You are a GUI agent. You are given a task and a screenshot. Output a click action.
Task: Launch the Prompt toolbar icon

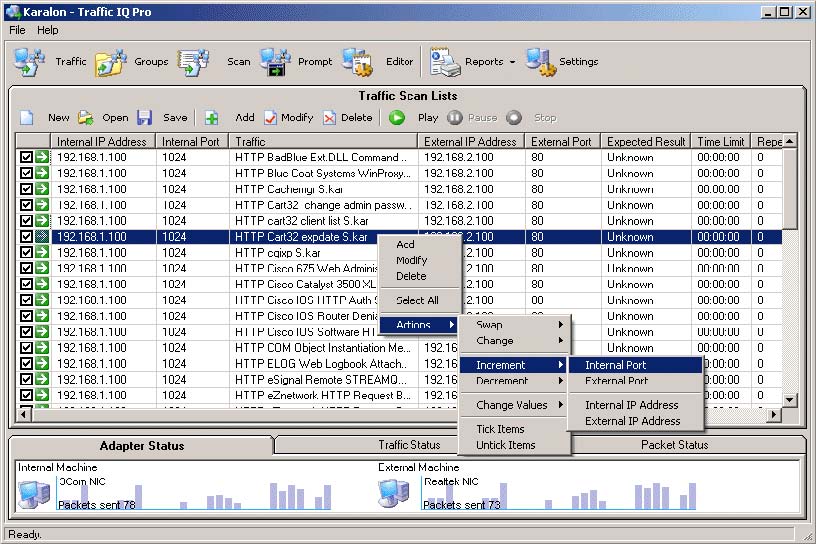point(275,62)
